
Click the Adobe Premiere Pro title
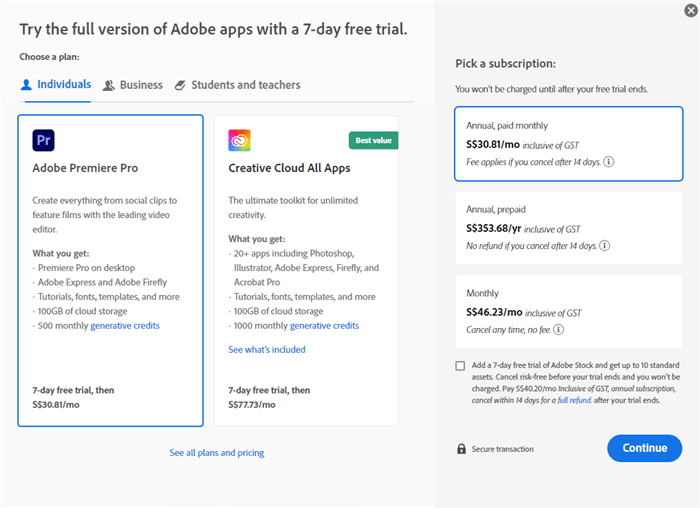pos(85,168)
